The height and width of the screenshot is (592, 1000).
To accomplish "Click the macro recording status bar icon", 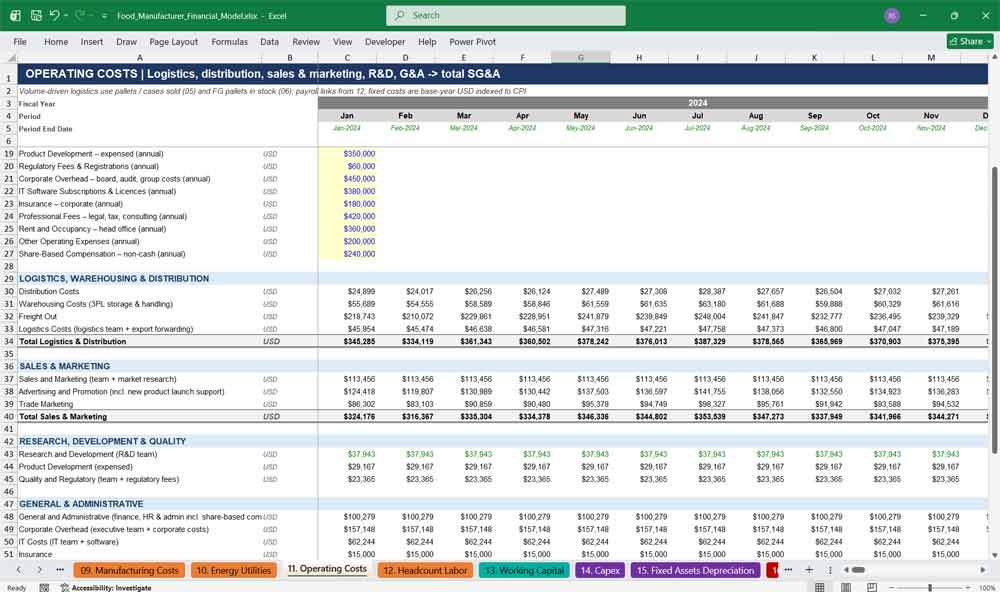I will (44, 588).
